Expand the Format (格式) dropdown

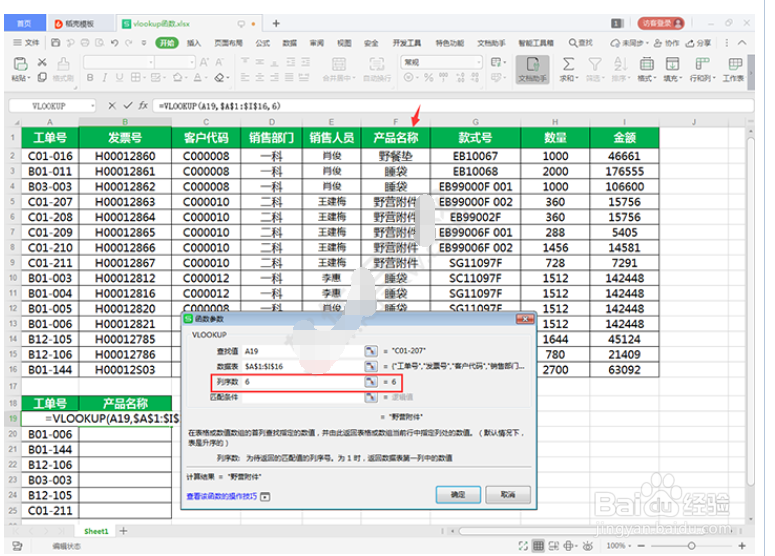click(646, 78)
